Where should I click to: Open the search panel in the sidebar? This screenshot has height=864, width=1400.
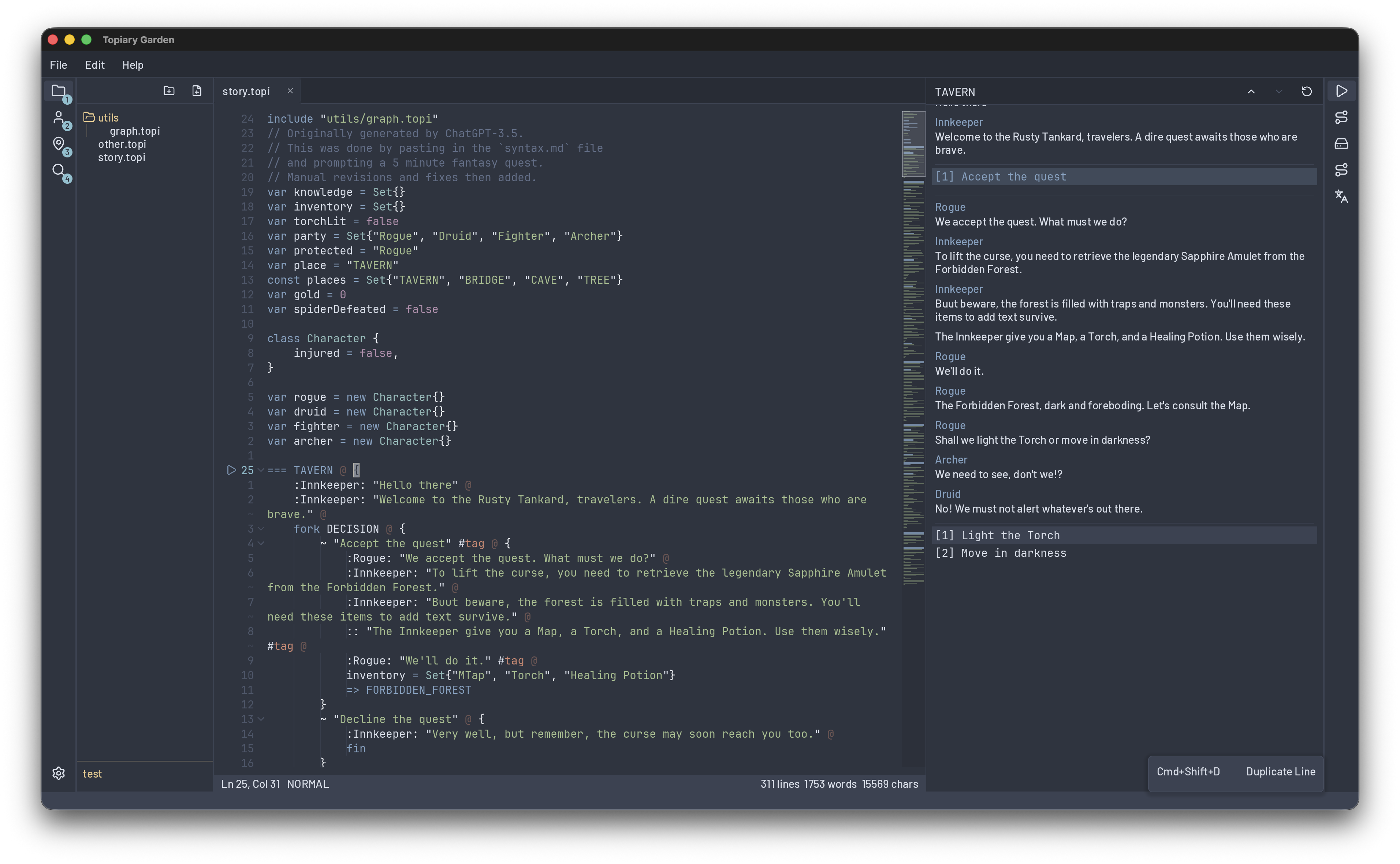59,170
